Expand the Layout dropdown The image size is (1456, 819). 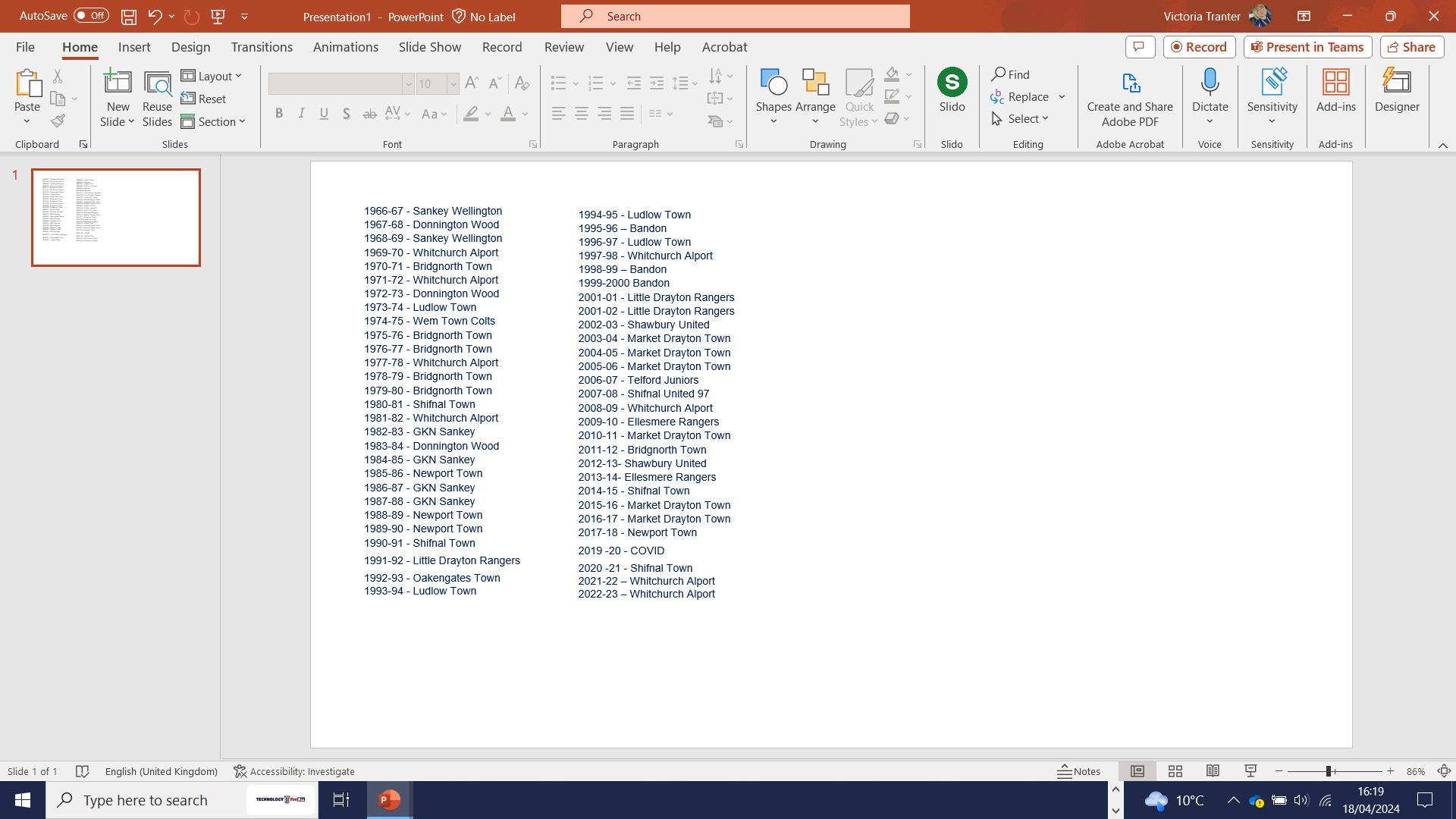pyautogui.click(x=212, y=76)
